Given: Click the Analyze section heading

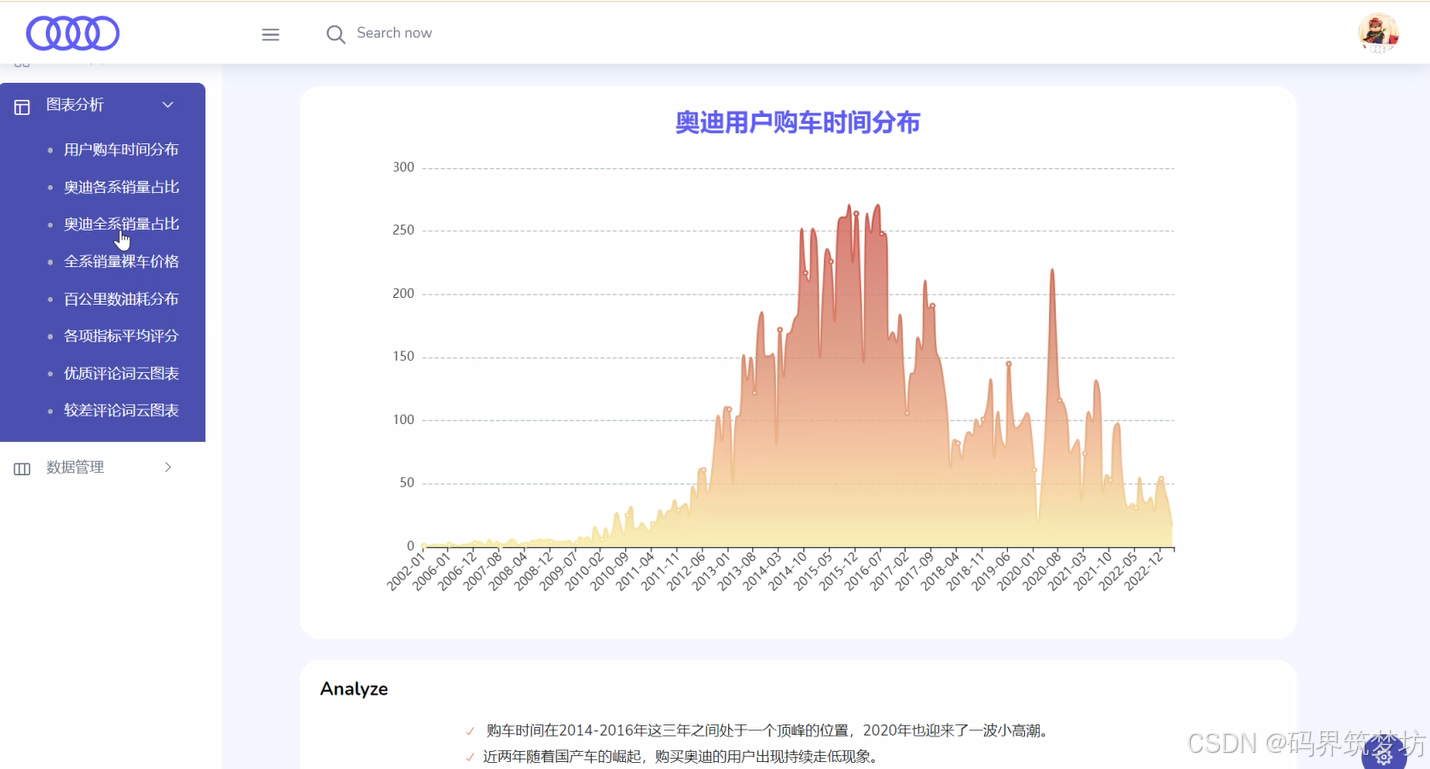Looking at the screenshot, I should coord(354,689).
